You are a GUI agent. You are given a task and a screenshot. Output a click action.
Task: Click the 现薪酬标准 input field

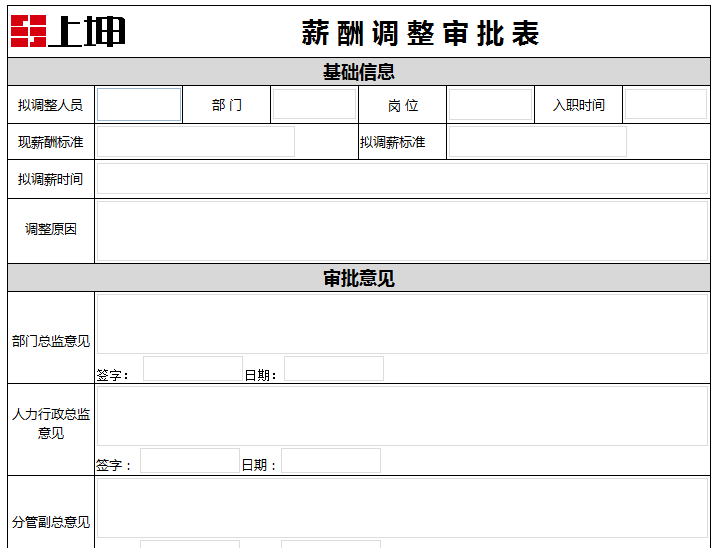196,141
